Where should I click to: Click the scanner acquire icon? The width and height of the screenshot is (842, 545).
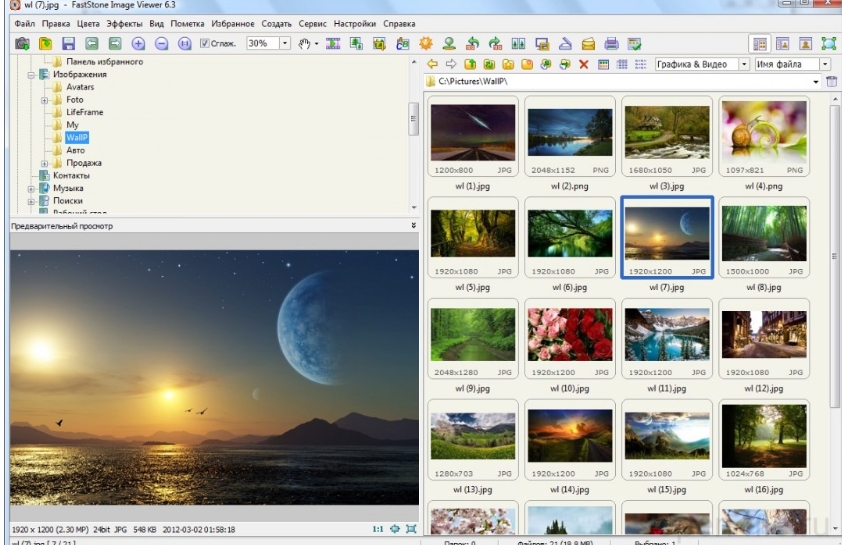[x=564, y=43]
